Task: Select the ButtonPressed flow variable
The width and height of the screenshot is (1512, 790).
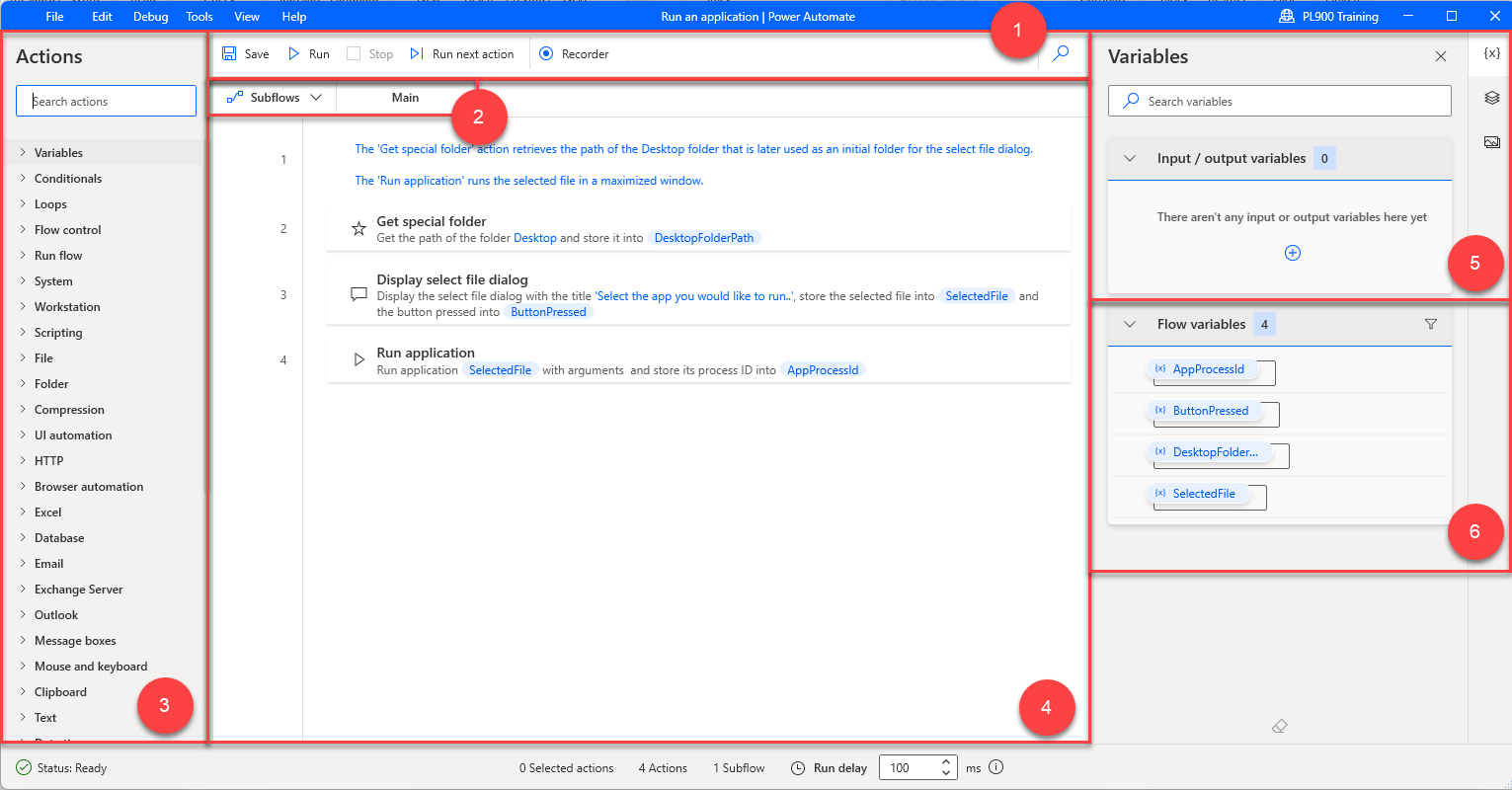Action: (x=1204, y=411)
